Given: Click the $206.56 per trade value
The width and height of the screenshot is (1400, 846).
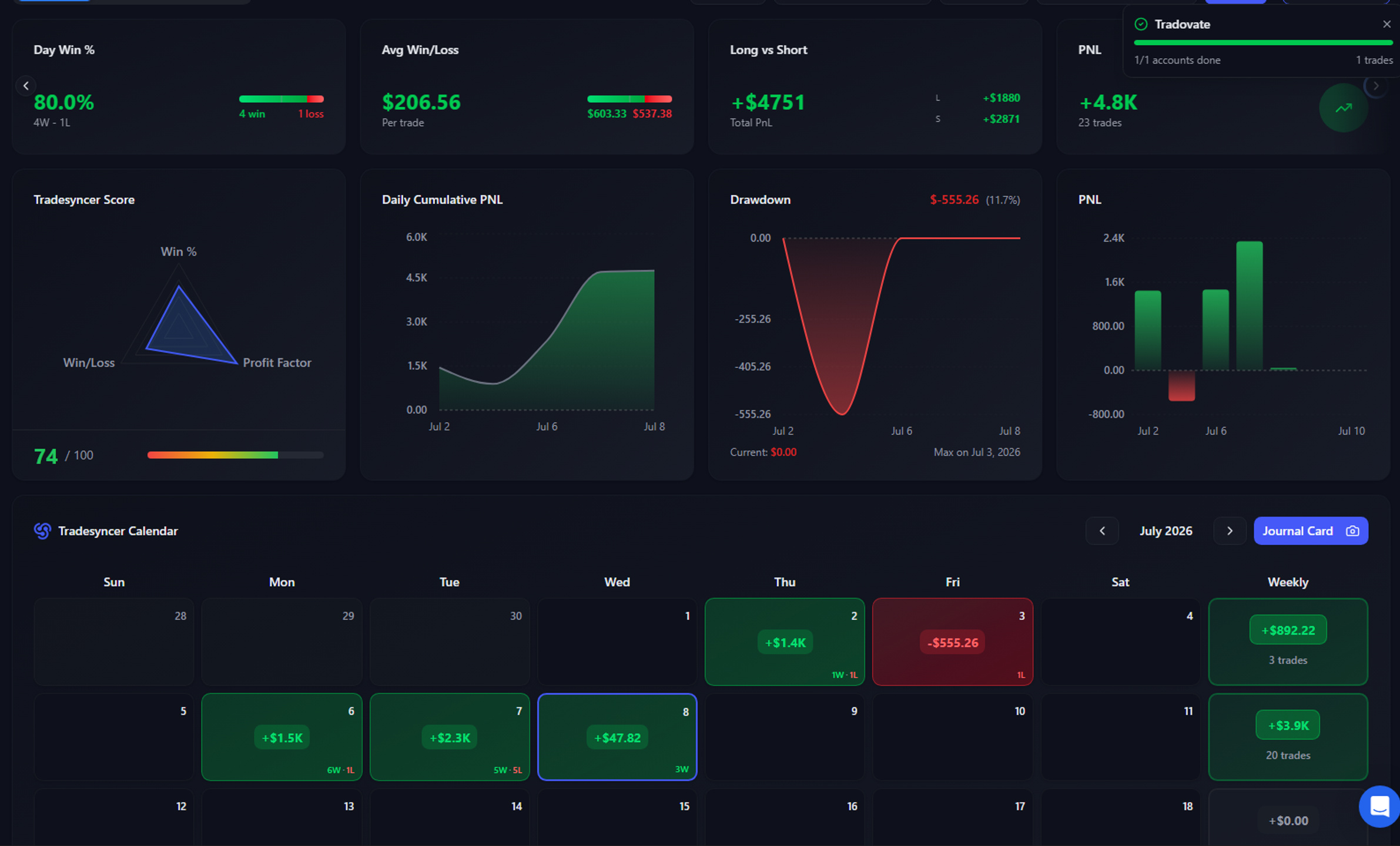Looking at the screenshot, I should (421, 102).
